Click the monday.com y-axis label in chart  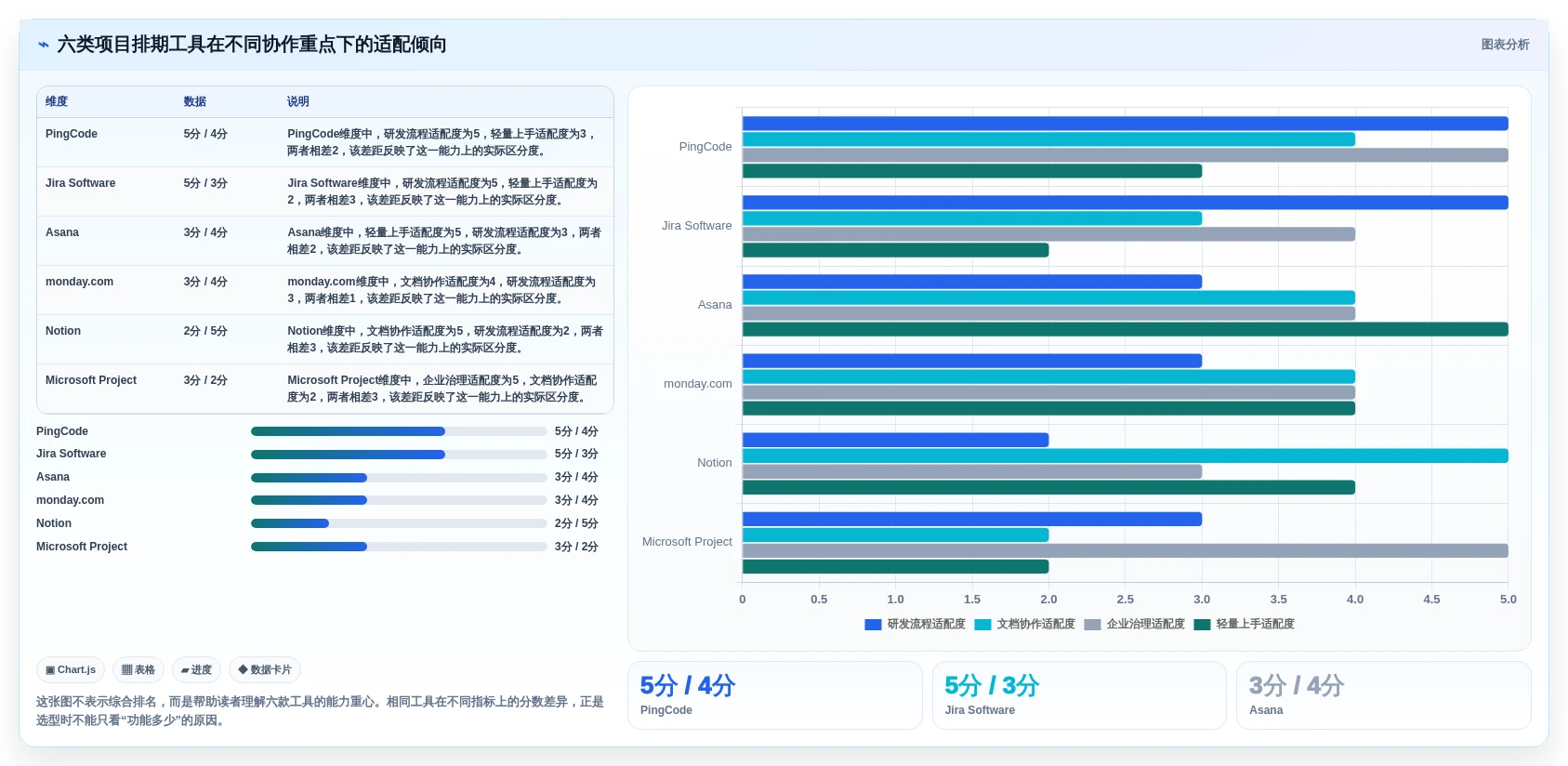click(698, 384)
